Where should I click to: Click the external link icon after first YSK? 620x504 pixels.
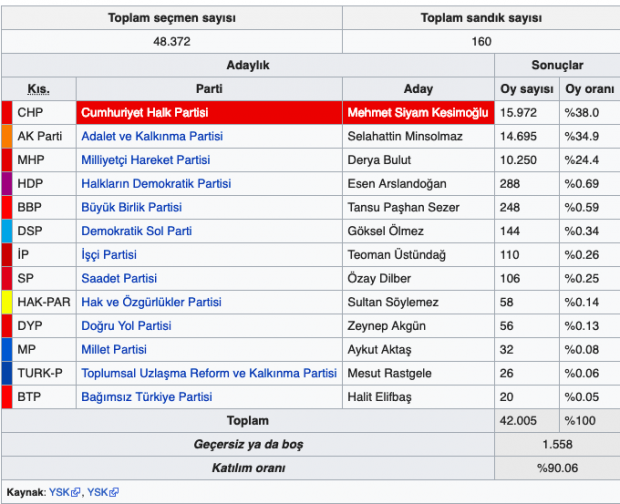[75, 493]
